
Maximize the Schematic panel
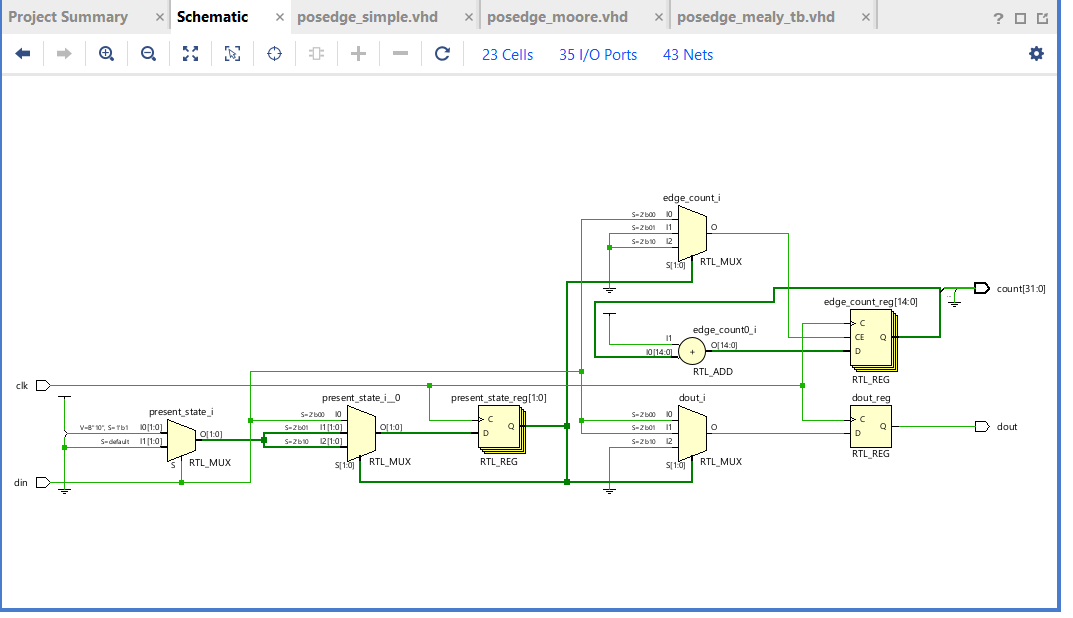(x=1019, y=16)
